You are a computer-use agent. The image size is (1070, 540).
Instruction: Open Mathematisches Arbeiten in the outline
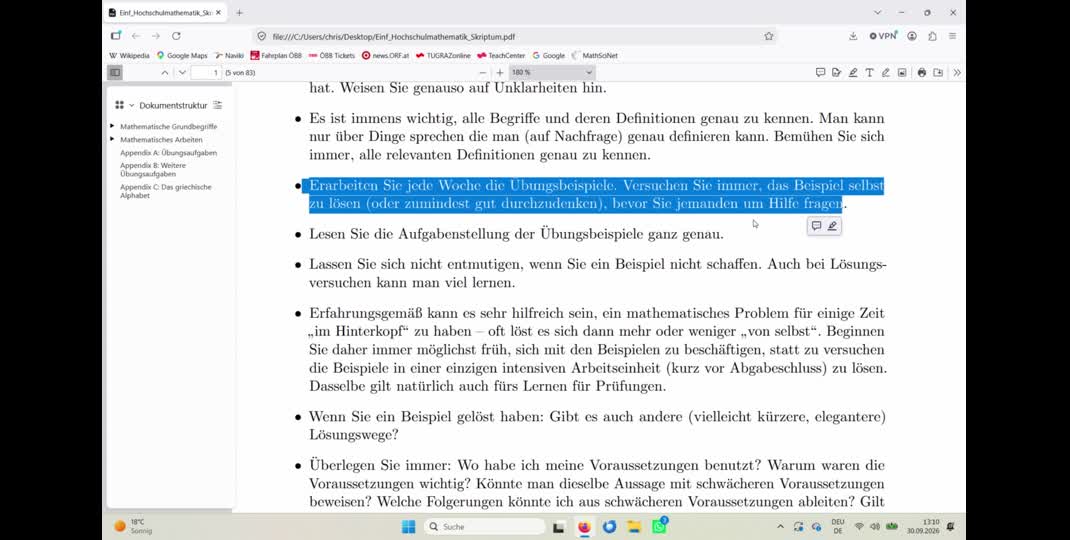coord(161,139)
